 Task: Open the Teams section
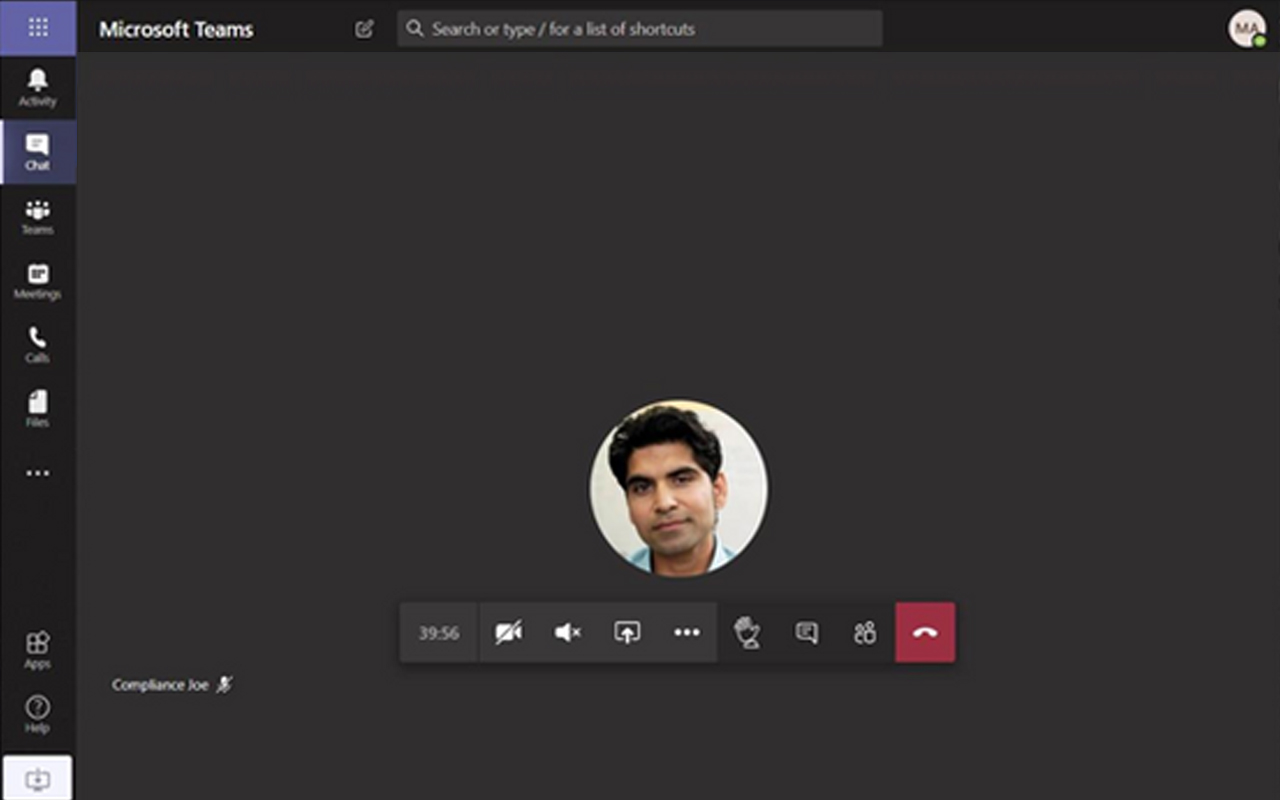point(38,216)
